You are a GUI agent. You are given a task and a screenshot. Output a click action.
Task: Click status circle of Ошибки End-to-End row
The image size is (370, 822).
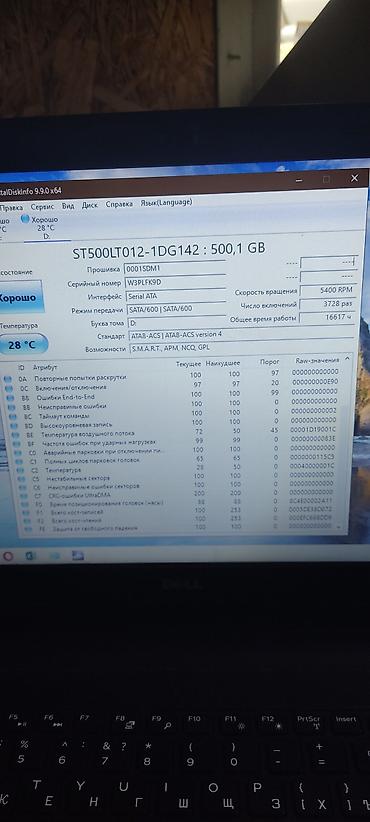pos(9,397)
